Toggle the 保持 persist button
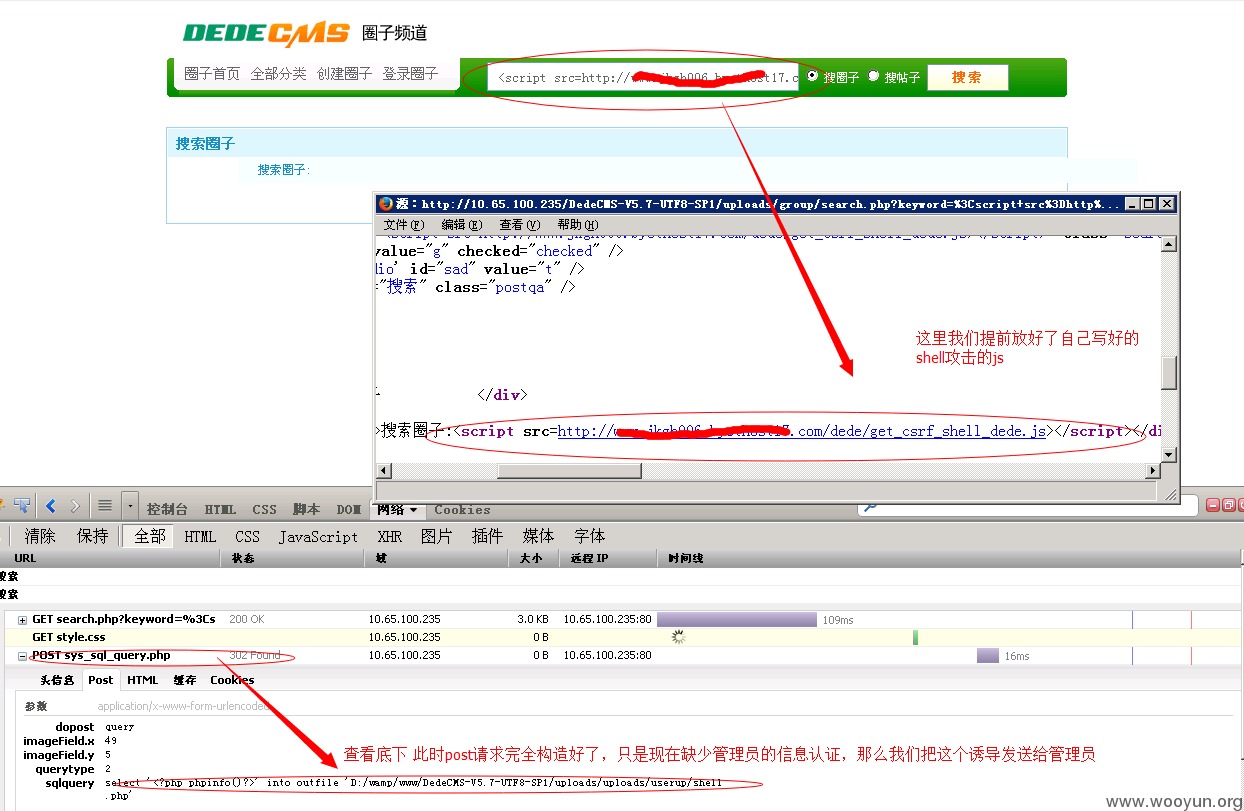The height and width of the screenshot is (811, 1244). coord(93,536)
